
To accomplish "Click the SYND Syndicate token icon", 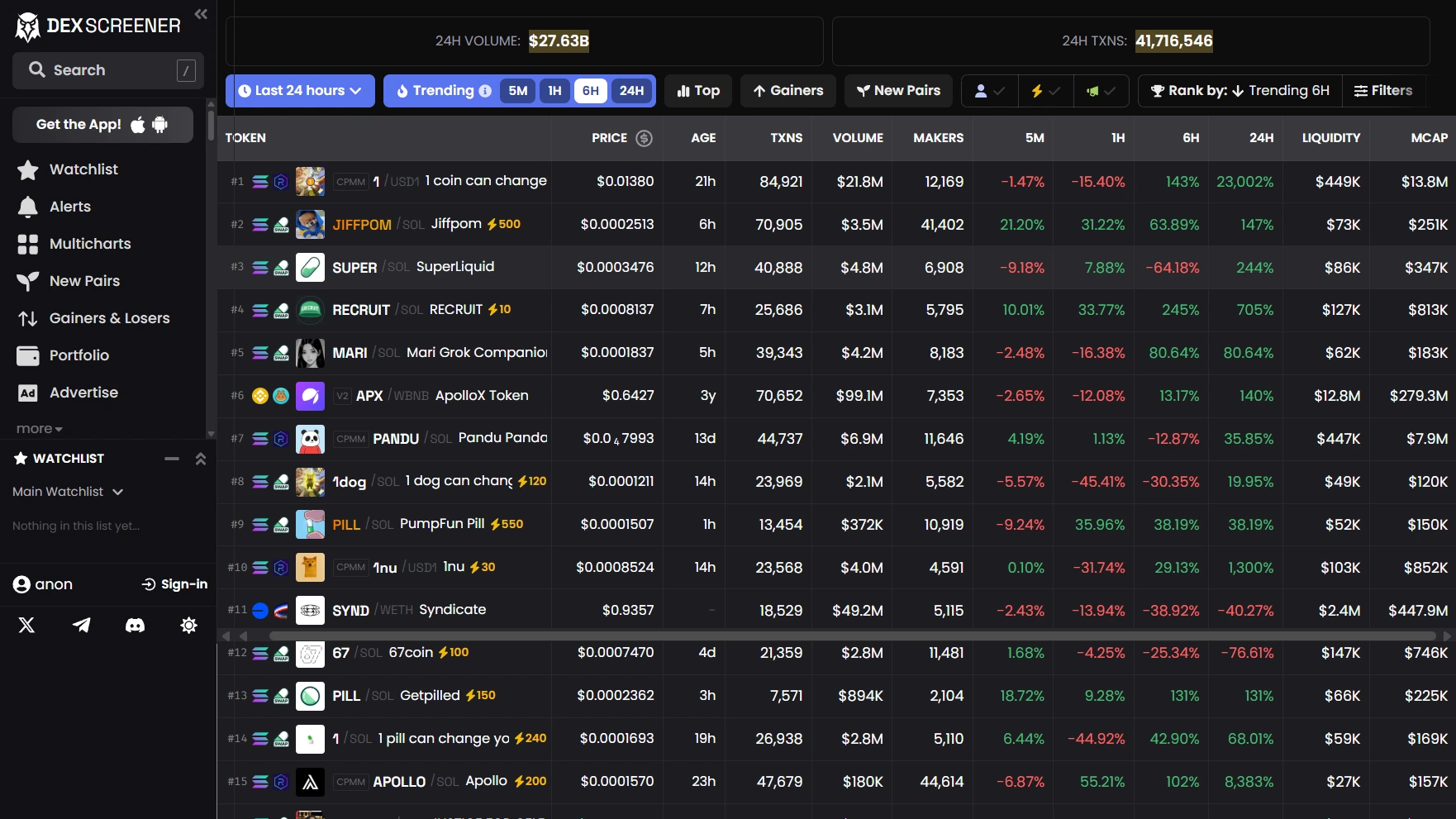I will coord(310,611).
